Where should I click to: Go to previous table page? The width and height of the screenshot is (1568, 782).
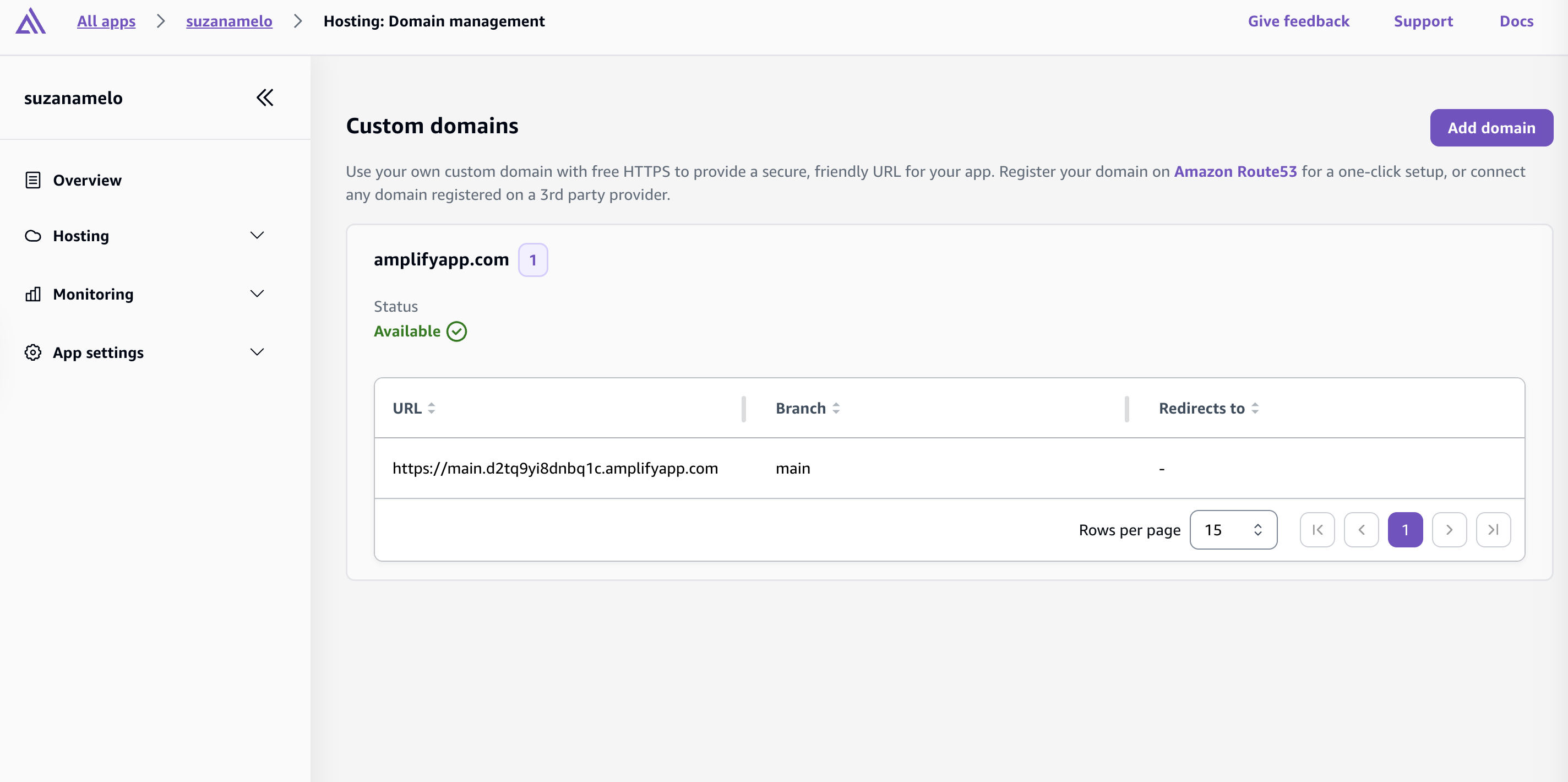tap(1361, 530)
